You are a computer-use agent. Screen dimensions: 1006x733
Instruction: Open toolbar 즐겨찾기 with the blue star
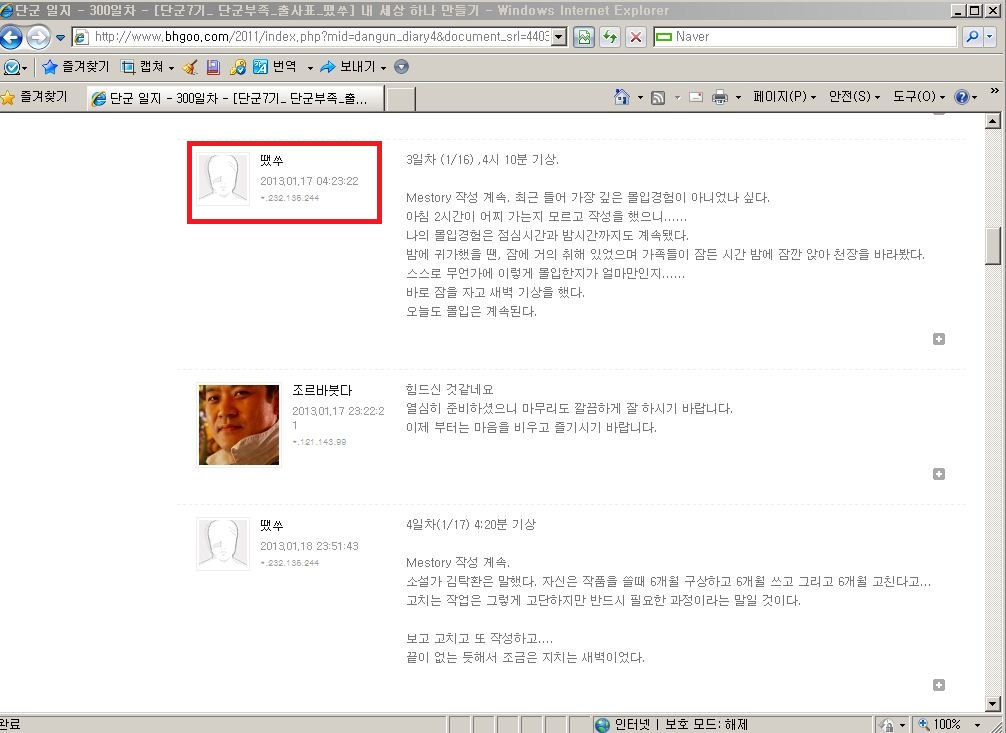[x=76, y=67]
